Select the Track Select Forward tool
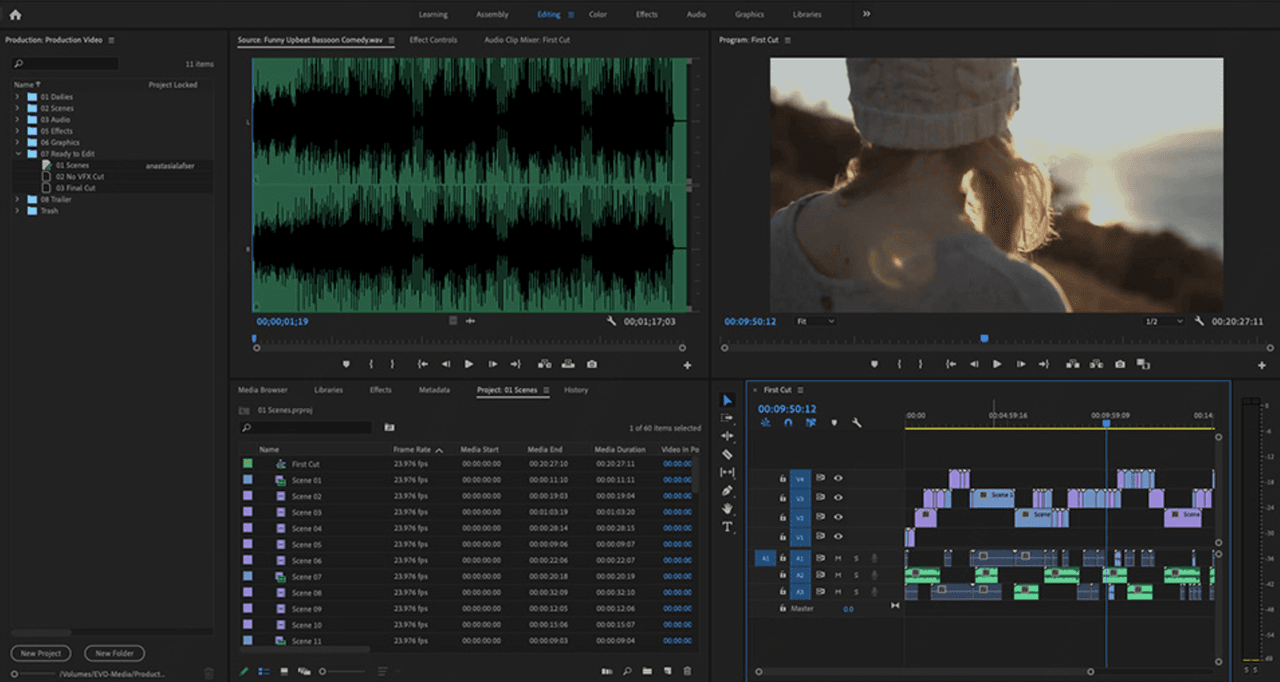Screen dimensions: 1280x682 click(x=727, y=418)
